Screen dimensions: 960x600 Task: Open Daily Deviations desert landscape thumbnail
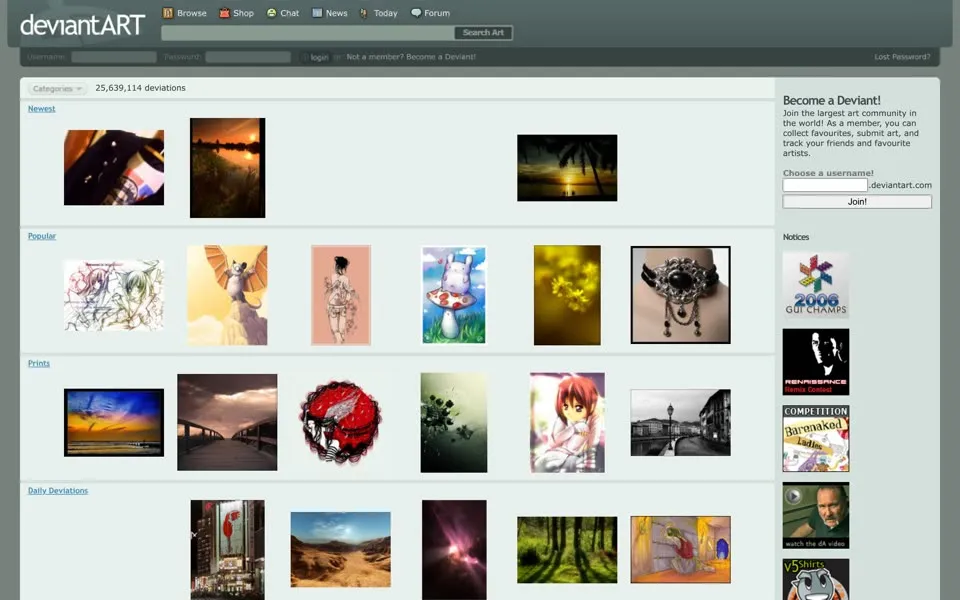340,550
